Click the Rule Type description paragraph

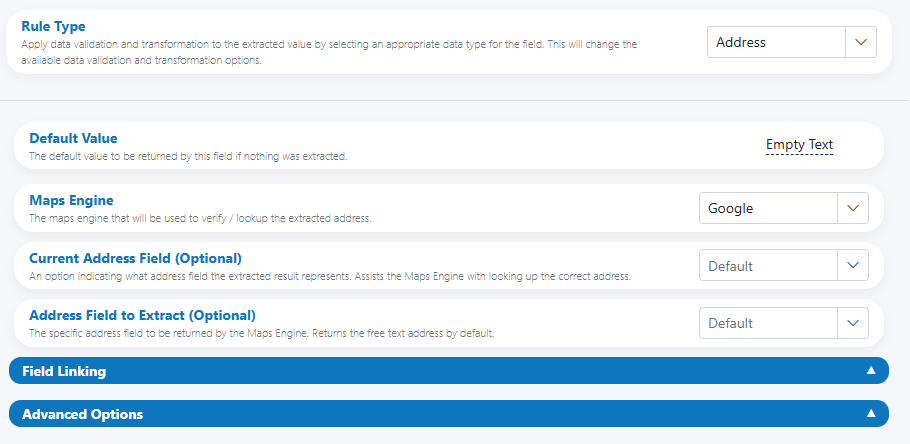(x=329, y=52)
